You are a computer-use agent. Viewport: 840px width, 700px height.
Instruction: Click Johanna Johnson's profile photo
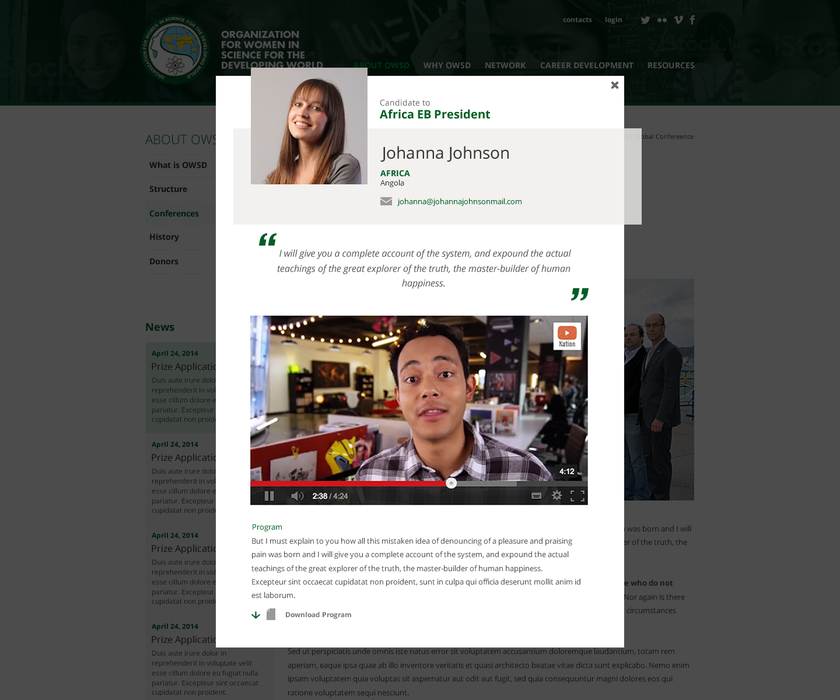coord(308,126)
